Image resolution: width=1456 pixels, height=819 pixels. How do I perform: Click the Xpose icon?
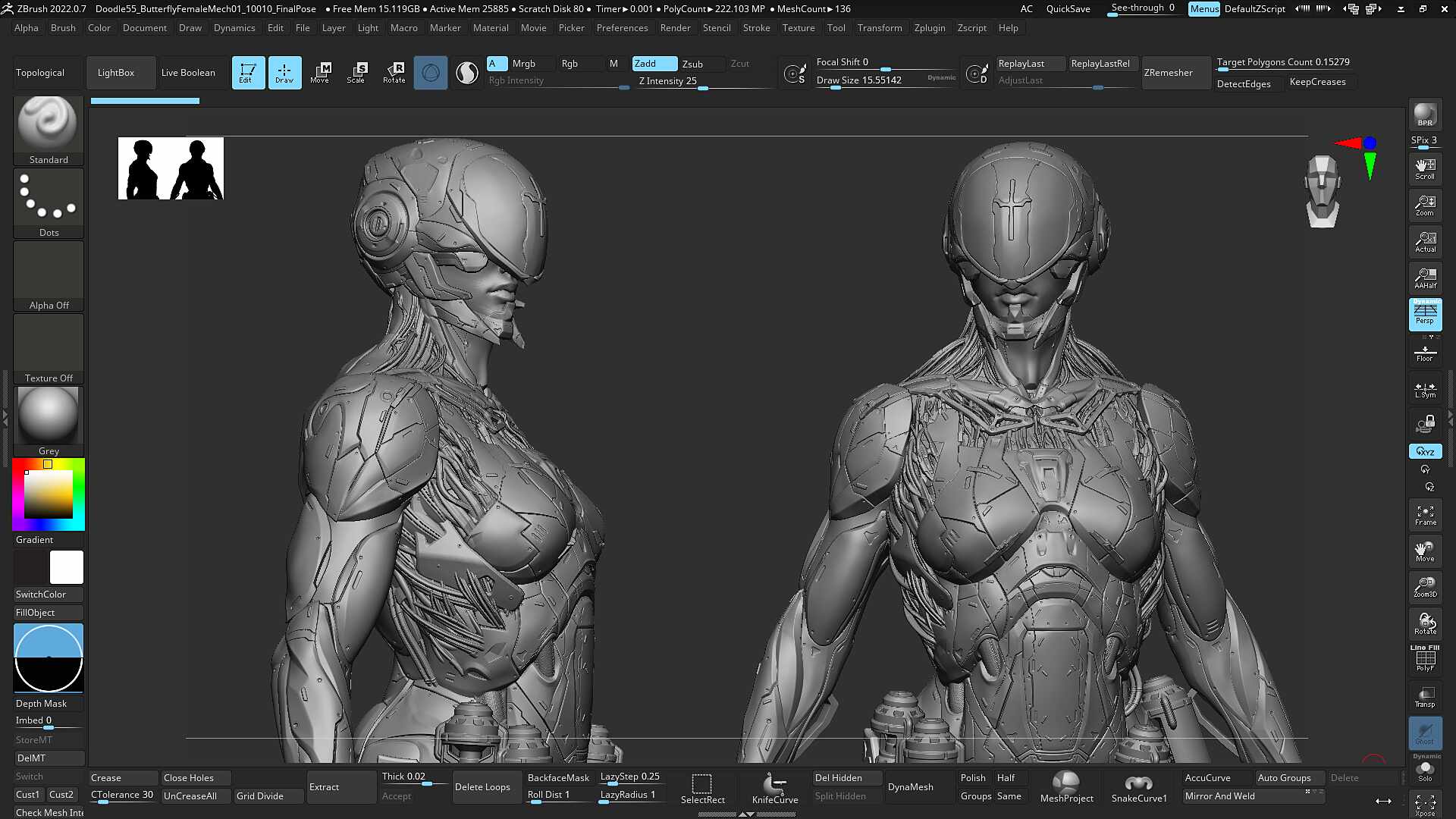point(1425,804)
